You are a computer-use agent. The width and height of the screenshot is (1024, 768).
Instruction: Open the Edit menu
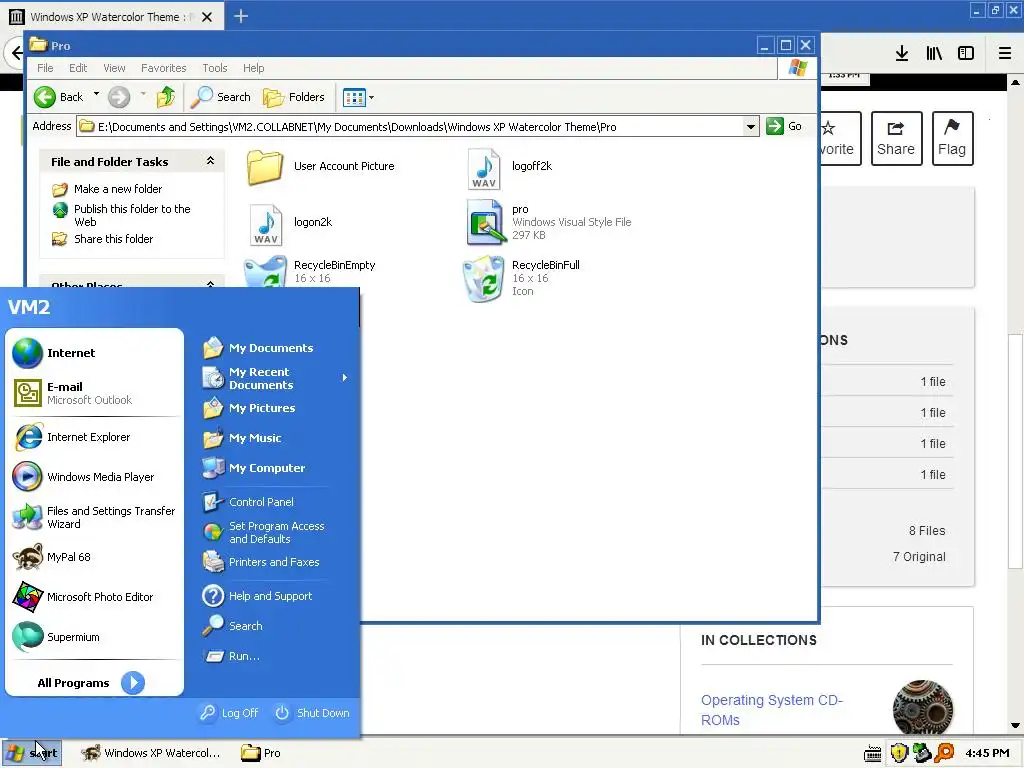[x=78, y=68]
